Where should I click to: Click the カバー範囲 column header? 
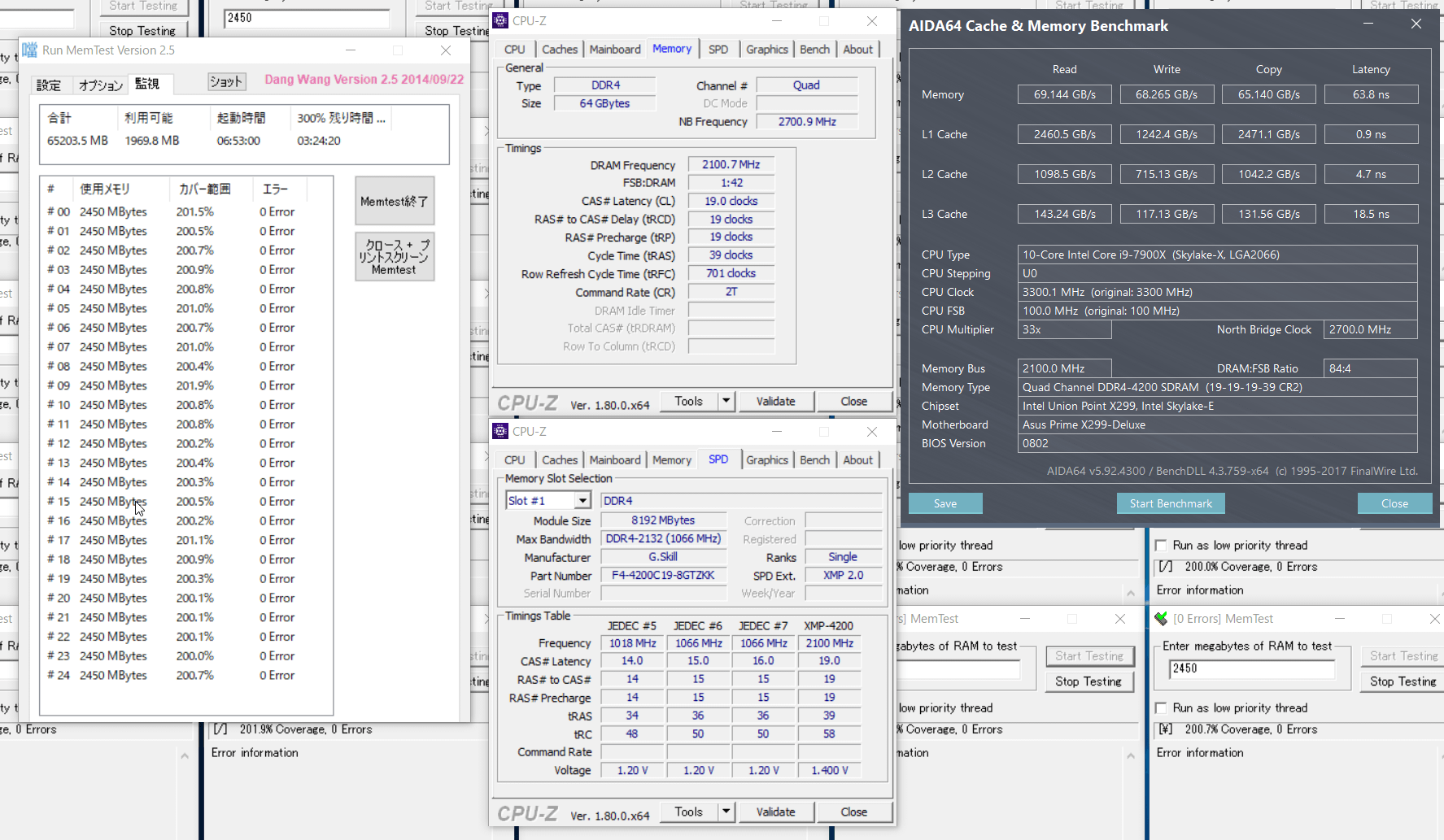[212, 189]
